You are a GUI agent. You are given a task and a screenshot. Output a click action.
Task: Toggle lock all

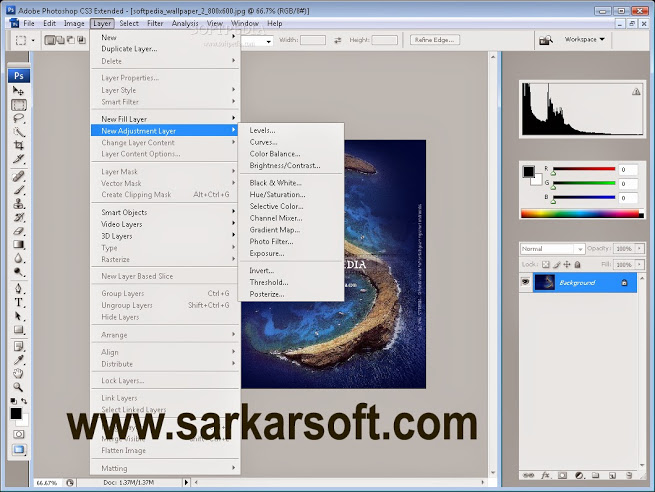point(577,264)
